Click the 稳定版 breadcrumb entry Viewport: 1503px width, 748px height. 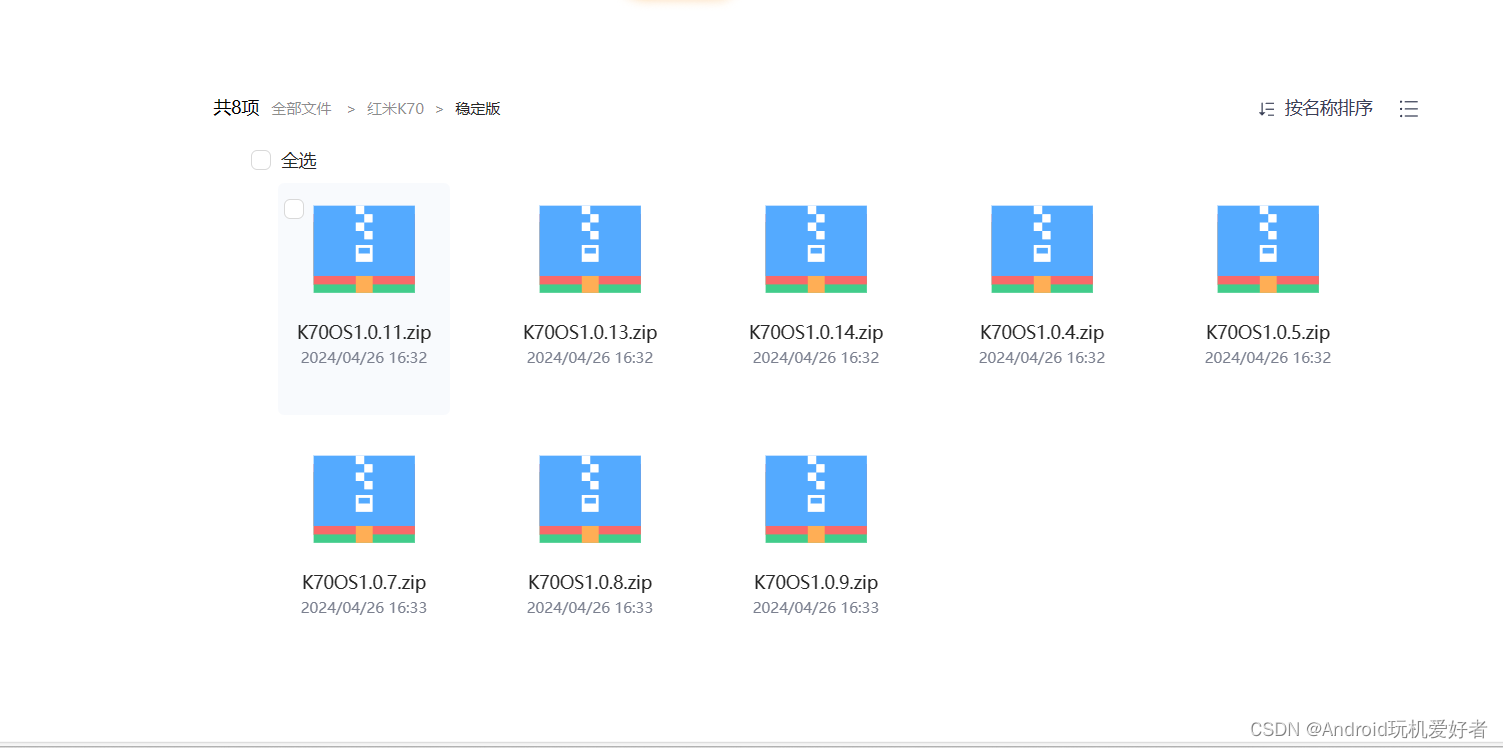tap(478, 109)
